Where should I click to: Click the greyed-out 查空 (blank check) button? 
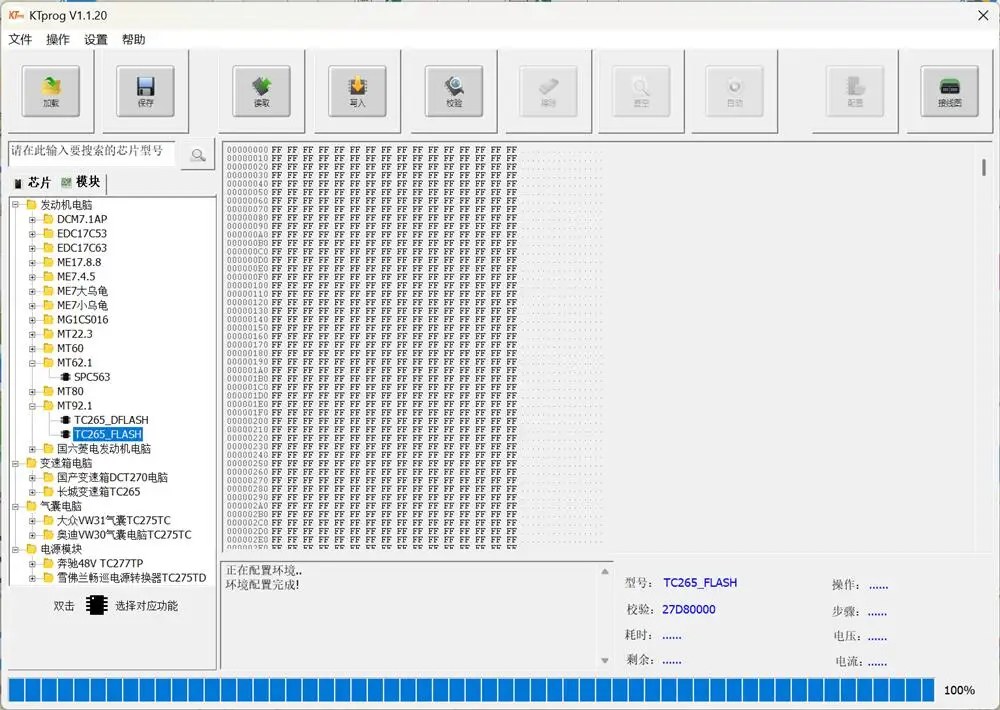641,91
